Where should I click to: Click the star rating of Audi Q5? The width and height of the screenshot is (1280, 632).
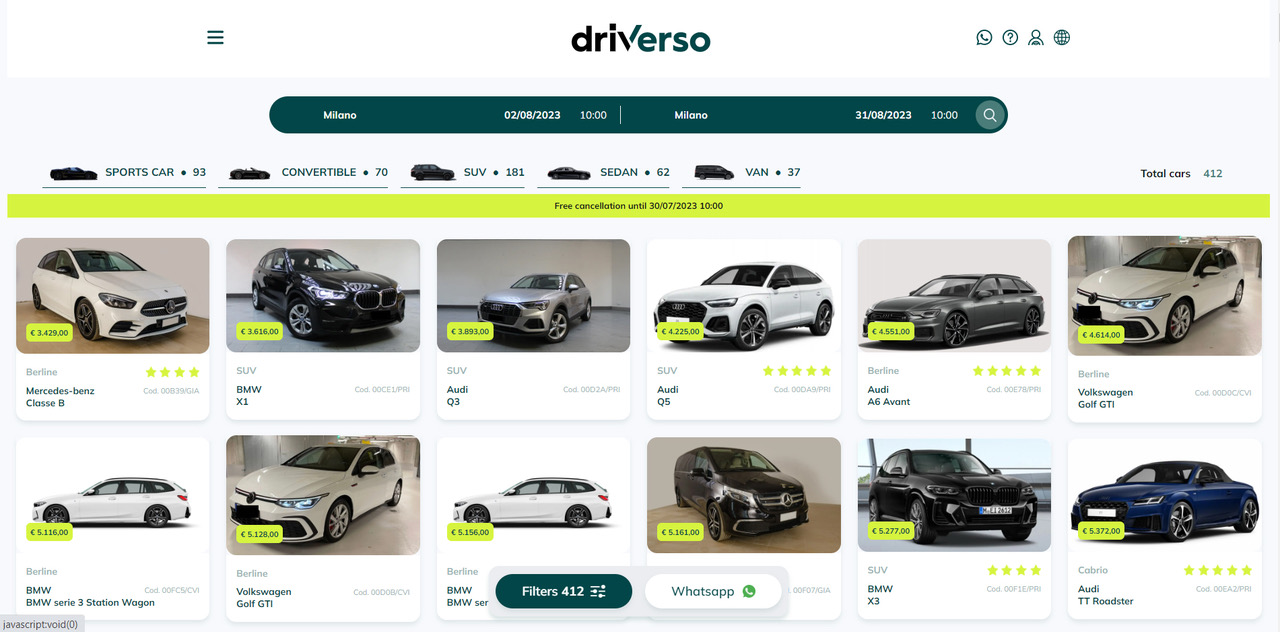tap(797, 371)
